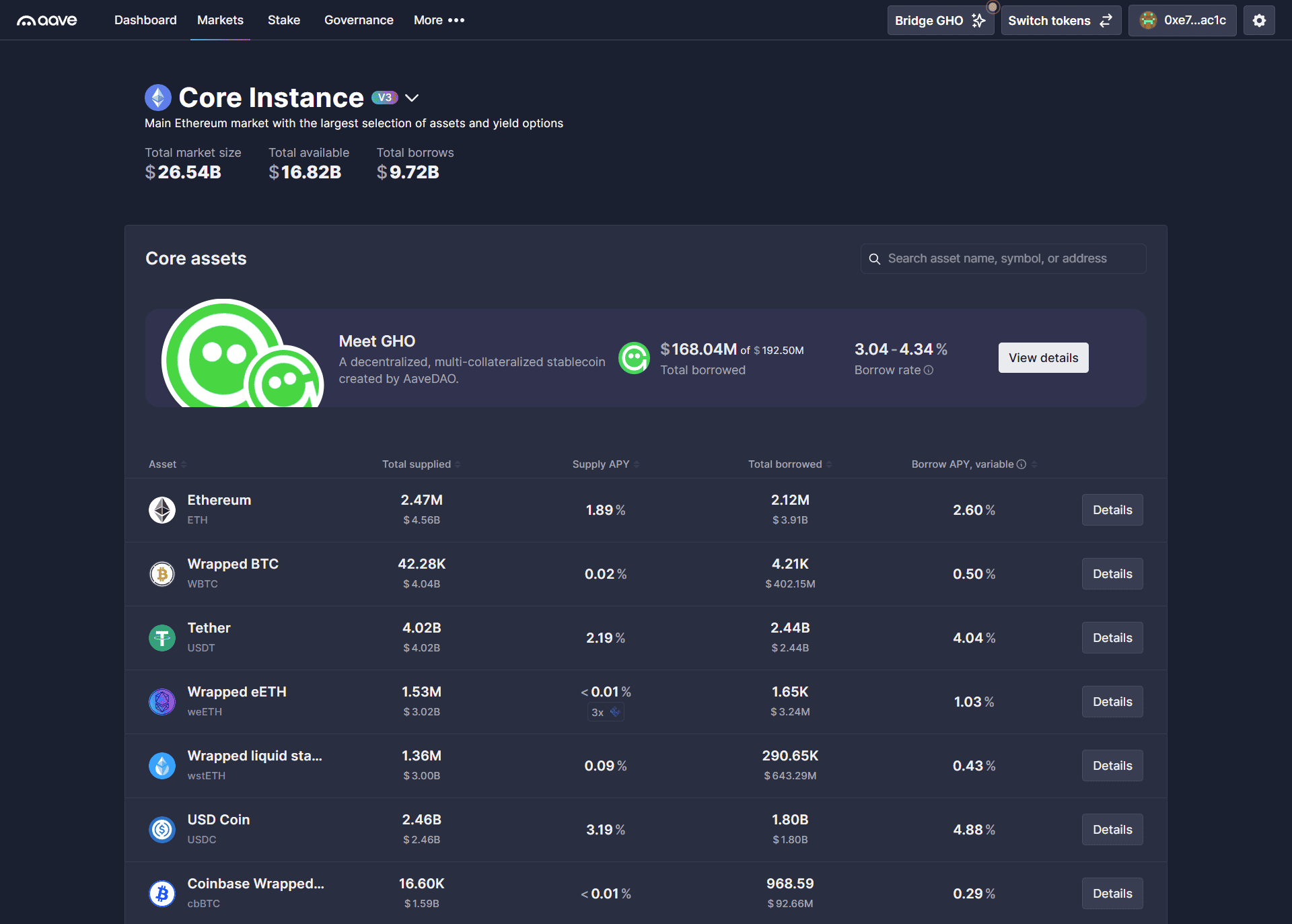This screenshot has height=924, width=1292.
Task: Click the Borrow rate info icon
Action: 929,370
